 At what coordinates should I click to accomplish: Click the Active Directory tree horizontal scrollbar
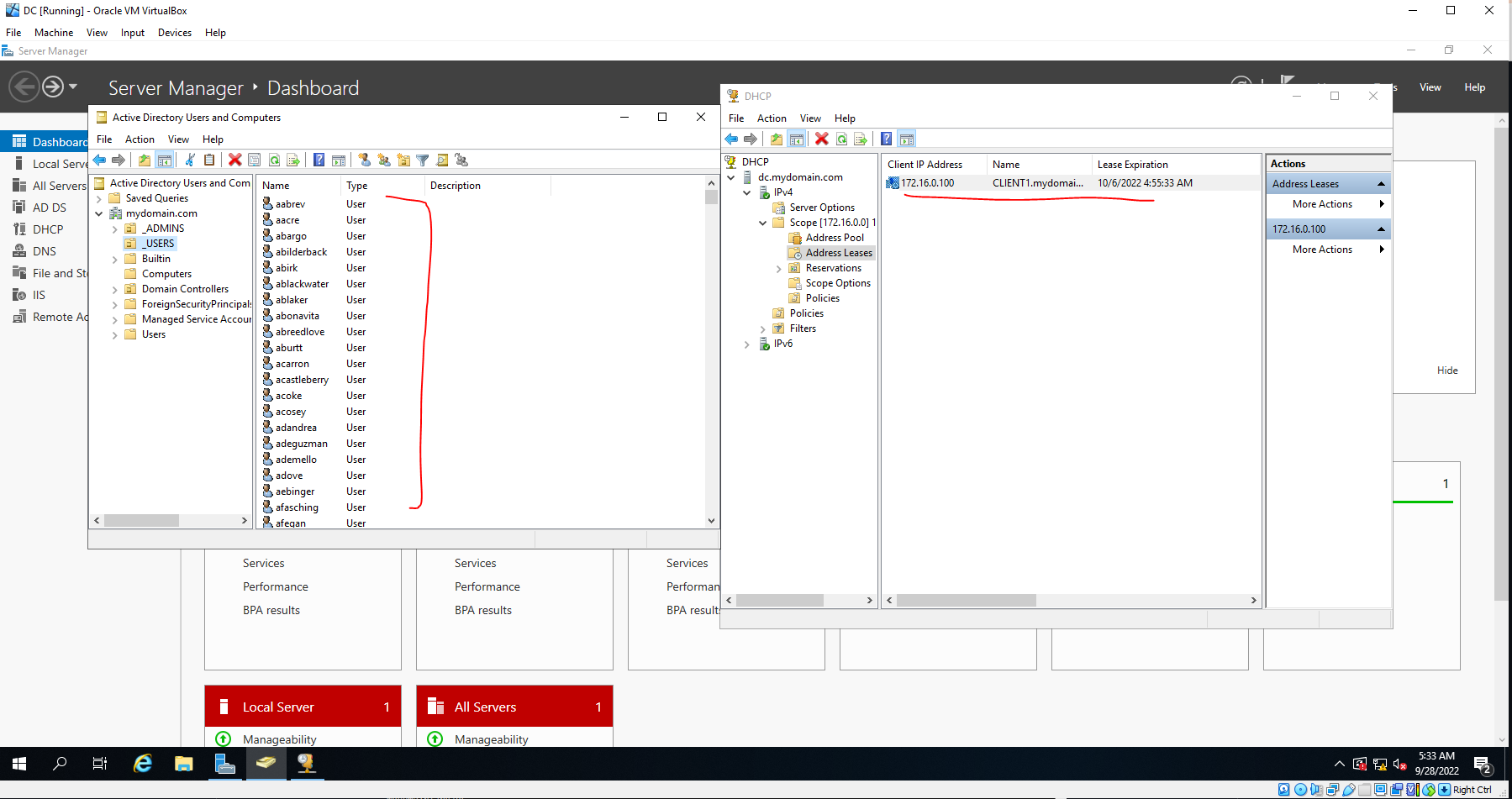[141, 521]
